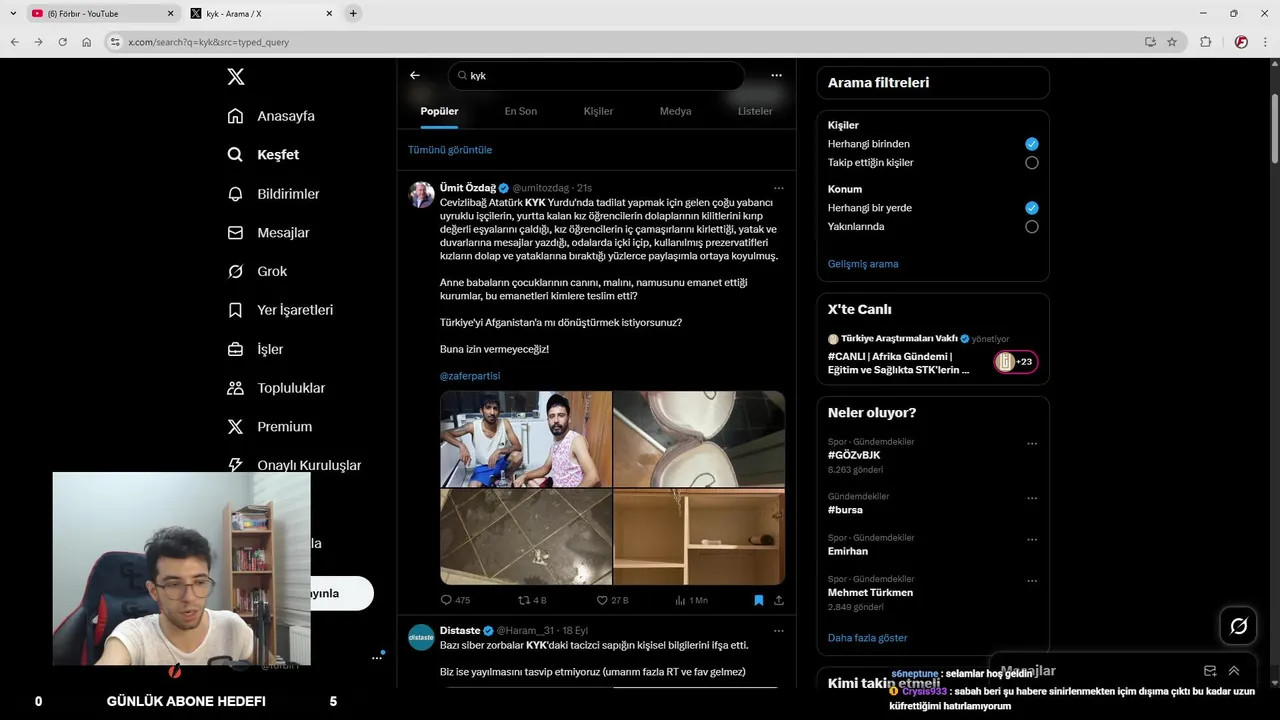
Task: Switch to the Listeler tab
Action: pos(755,111)
